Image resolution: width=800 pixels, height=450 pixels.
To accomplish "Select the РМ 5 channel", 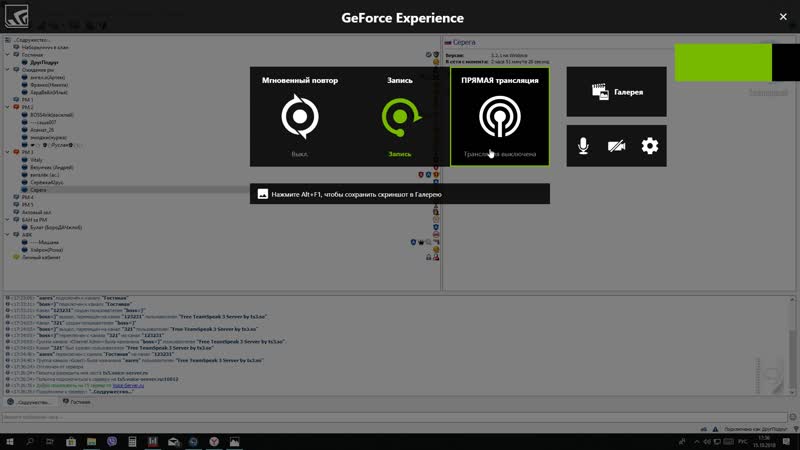I will click(x=28, y=205).
